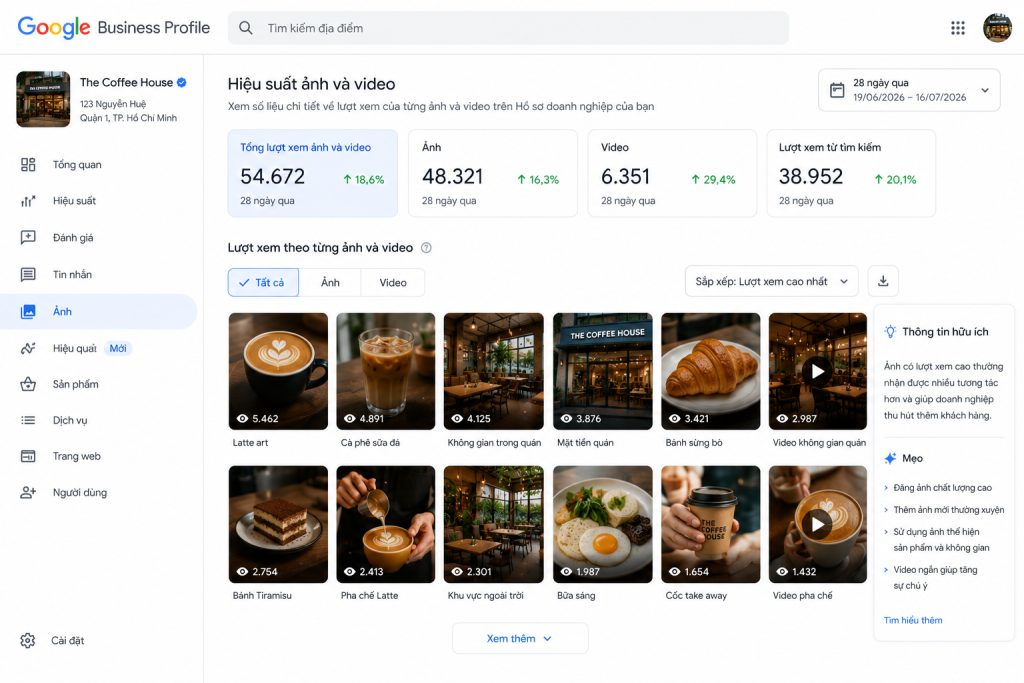Screen dimensions: 1024x683
Task: Select the Tất cả filter
Action: (263, 282)
